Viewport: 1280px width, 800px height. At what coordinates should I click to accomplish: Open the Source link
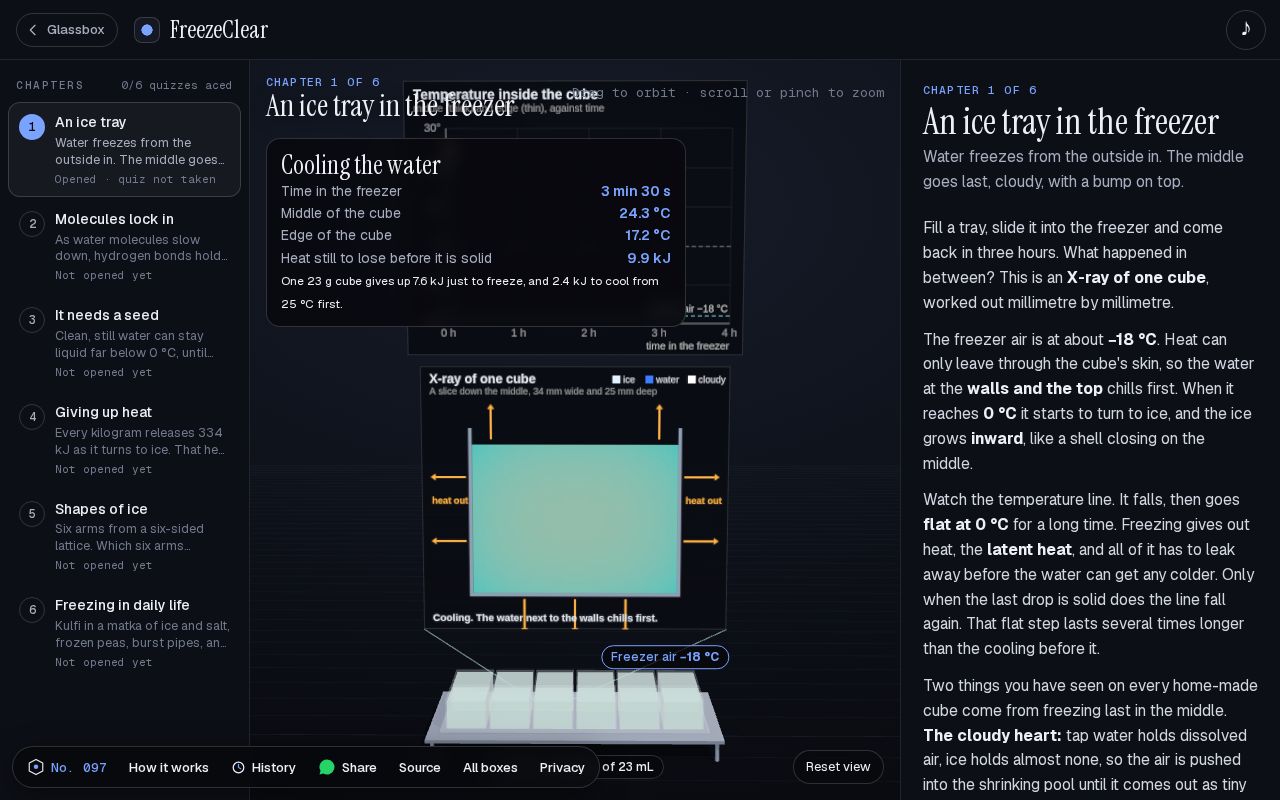[x=420, y=767]
